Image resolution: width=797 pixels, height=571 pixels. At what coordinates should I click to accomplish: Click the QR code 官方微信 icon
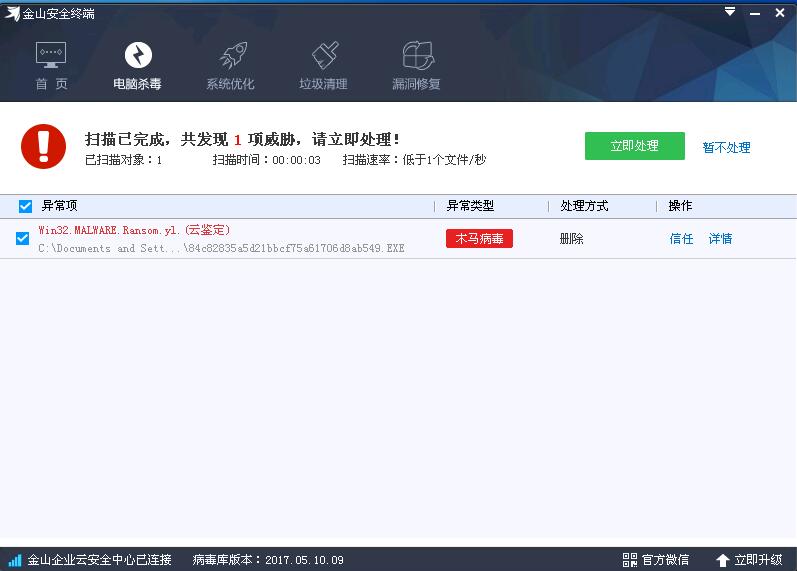(x=630, y=560)
